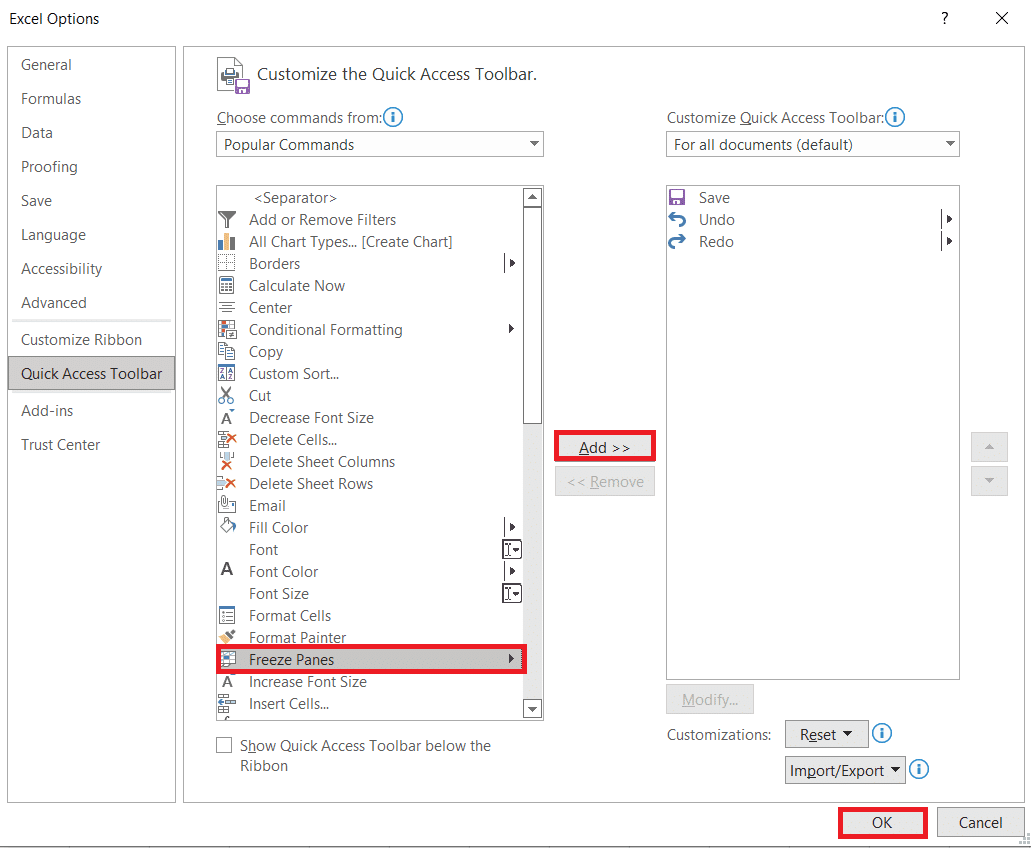Click the info icon beside Choose commands from
This screenshot has height=848, width=1031.
(x=393, y=117)
